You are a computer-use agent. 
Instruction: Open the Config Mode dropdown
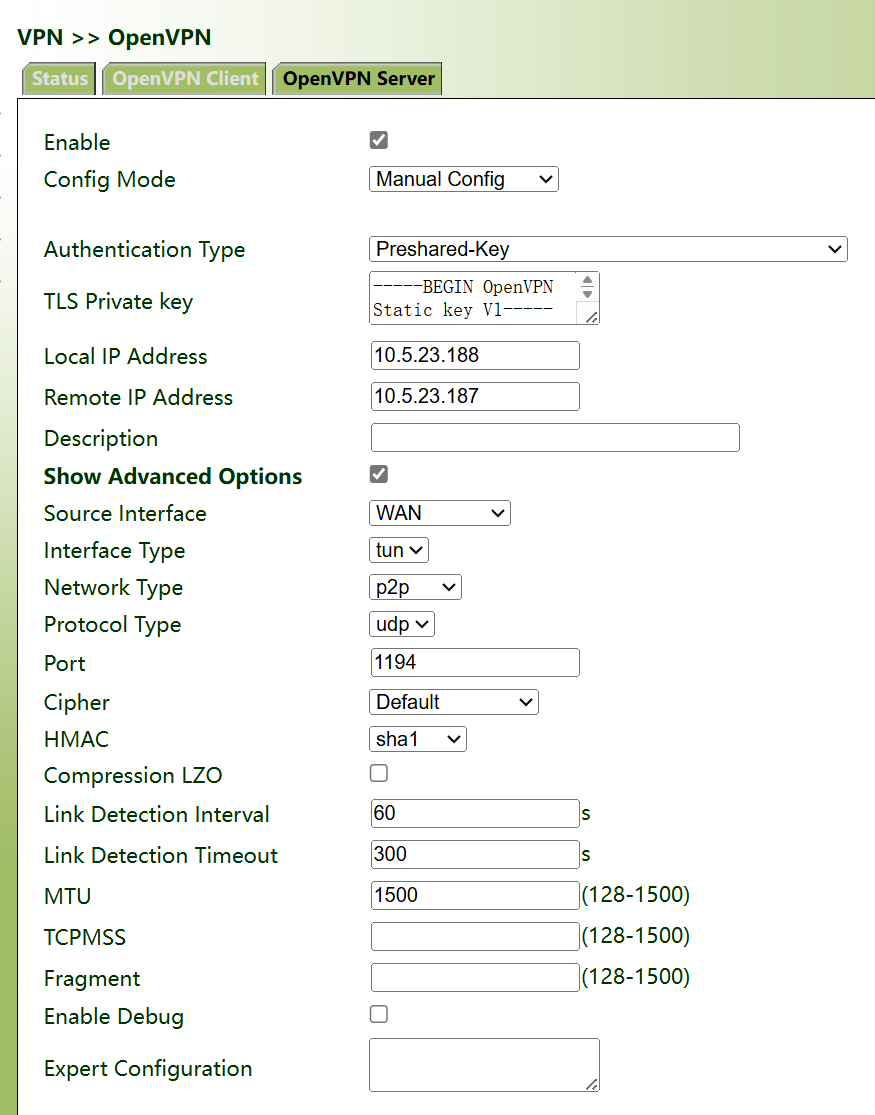pos(464,180)
